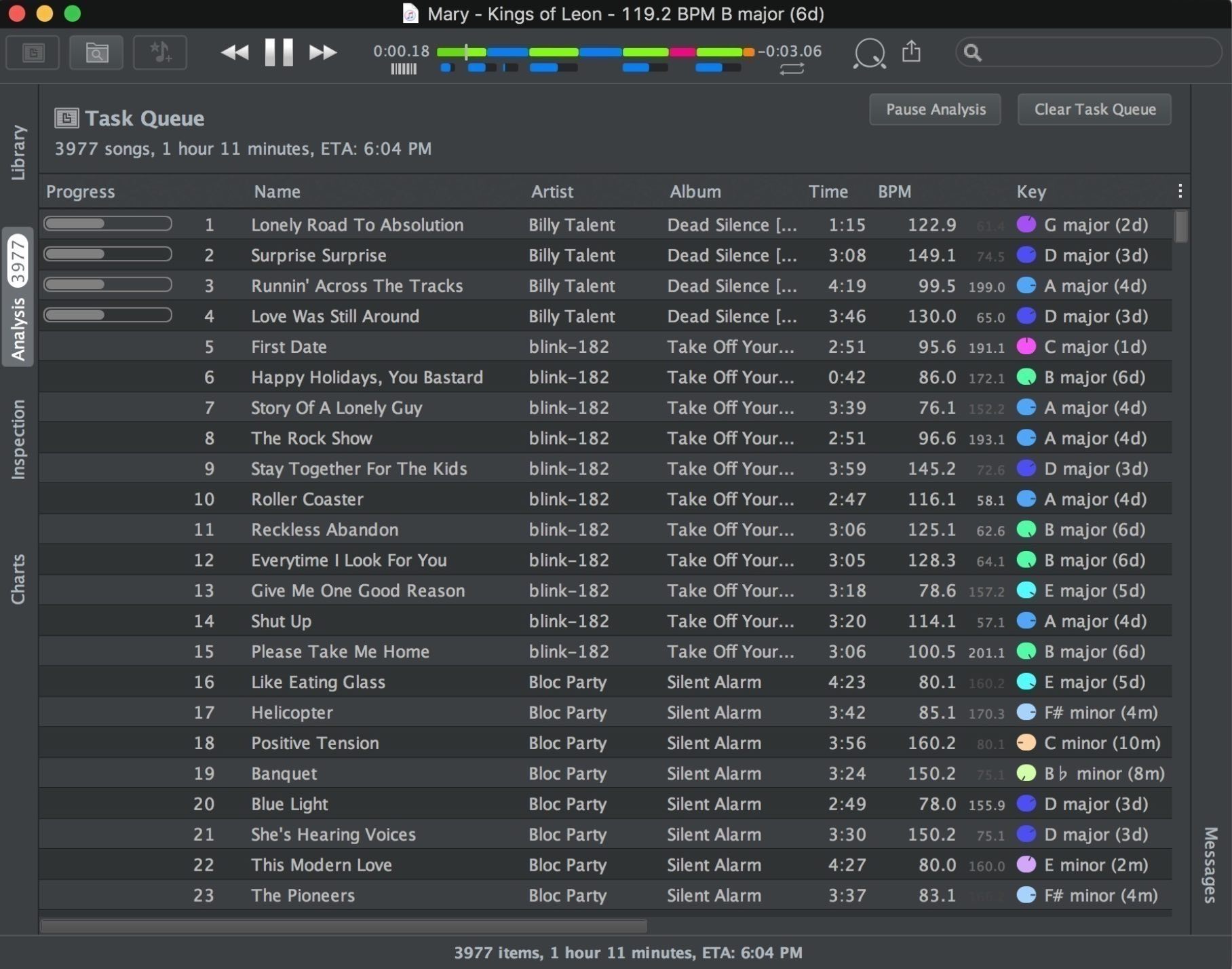Click key color dot for Reckless Abandon
Screen dimensions: 1232x969
pyautogui.click(x=1026, y=529)
